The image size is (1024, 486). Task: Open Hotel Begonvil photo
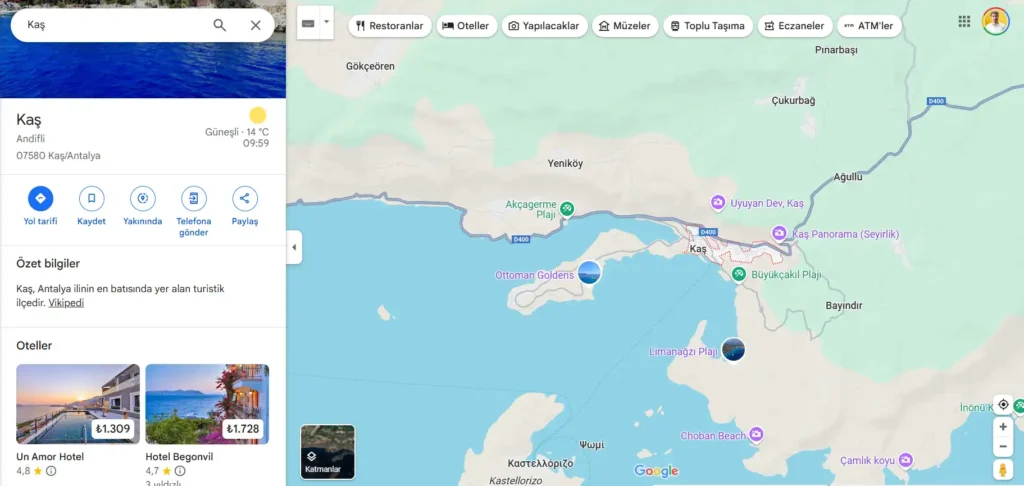point(207,404)
